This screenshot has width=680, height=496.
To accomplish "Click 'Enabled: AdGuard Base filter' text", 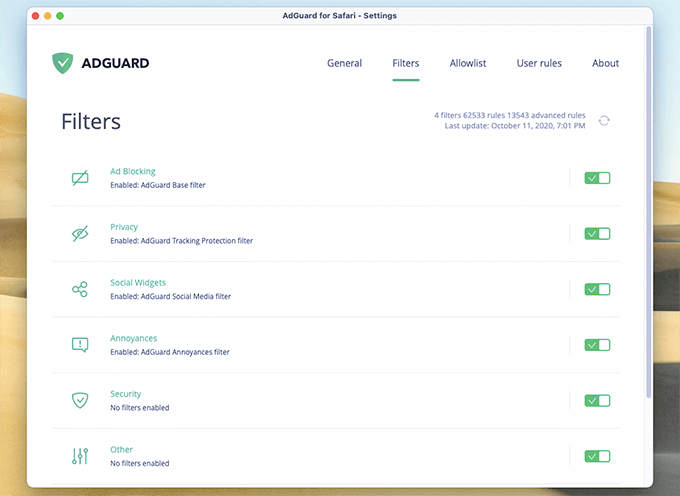I will (158, 185).
